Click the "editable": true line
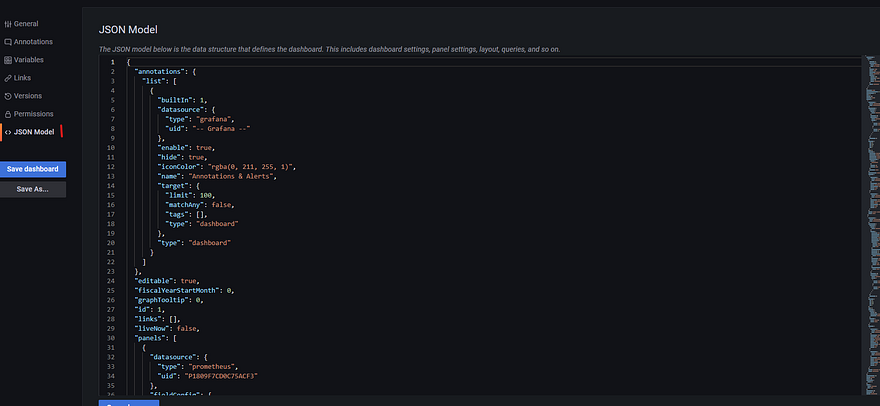Screen dimensions: 880x406 [167, 281]
